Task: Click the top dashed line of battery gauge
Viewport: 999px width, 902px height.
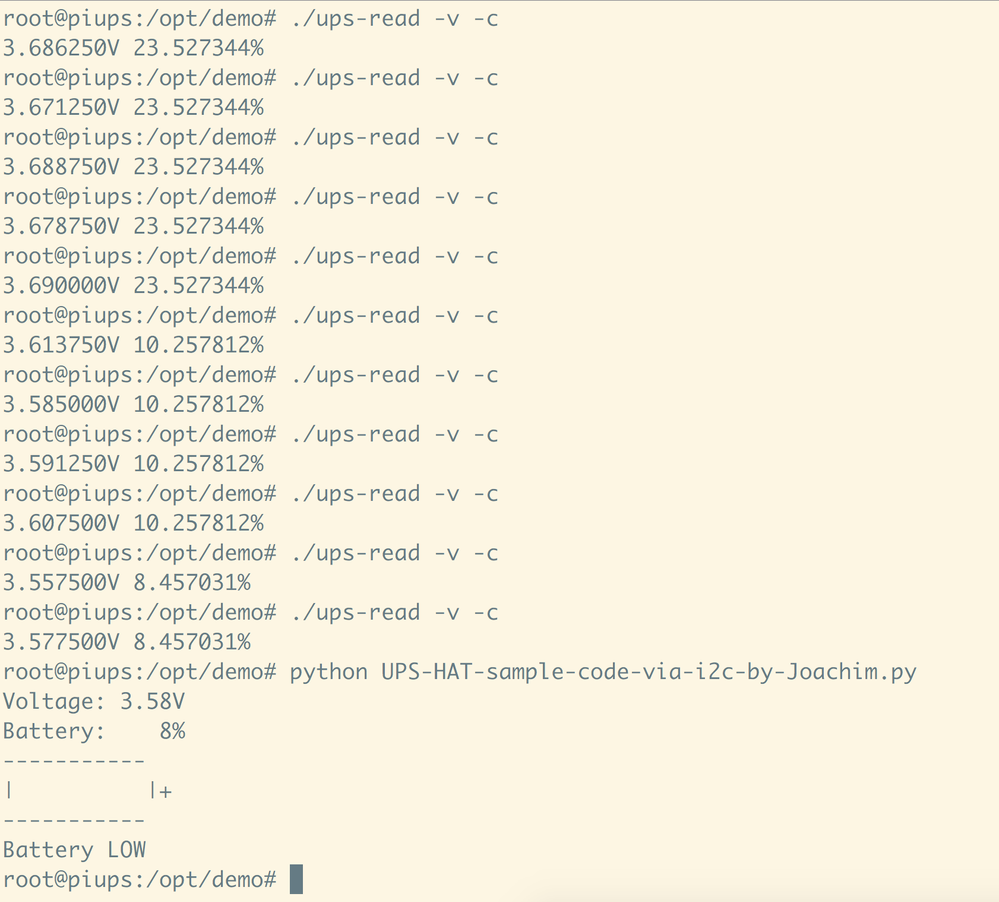Action: (74, 762)
